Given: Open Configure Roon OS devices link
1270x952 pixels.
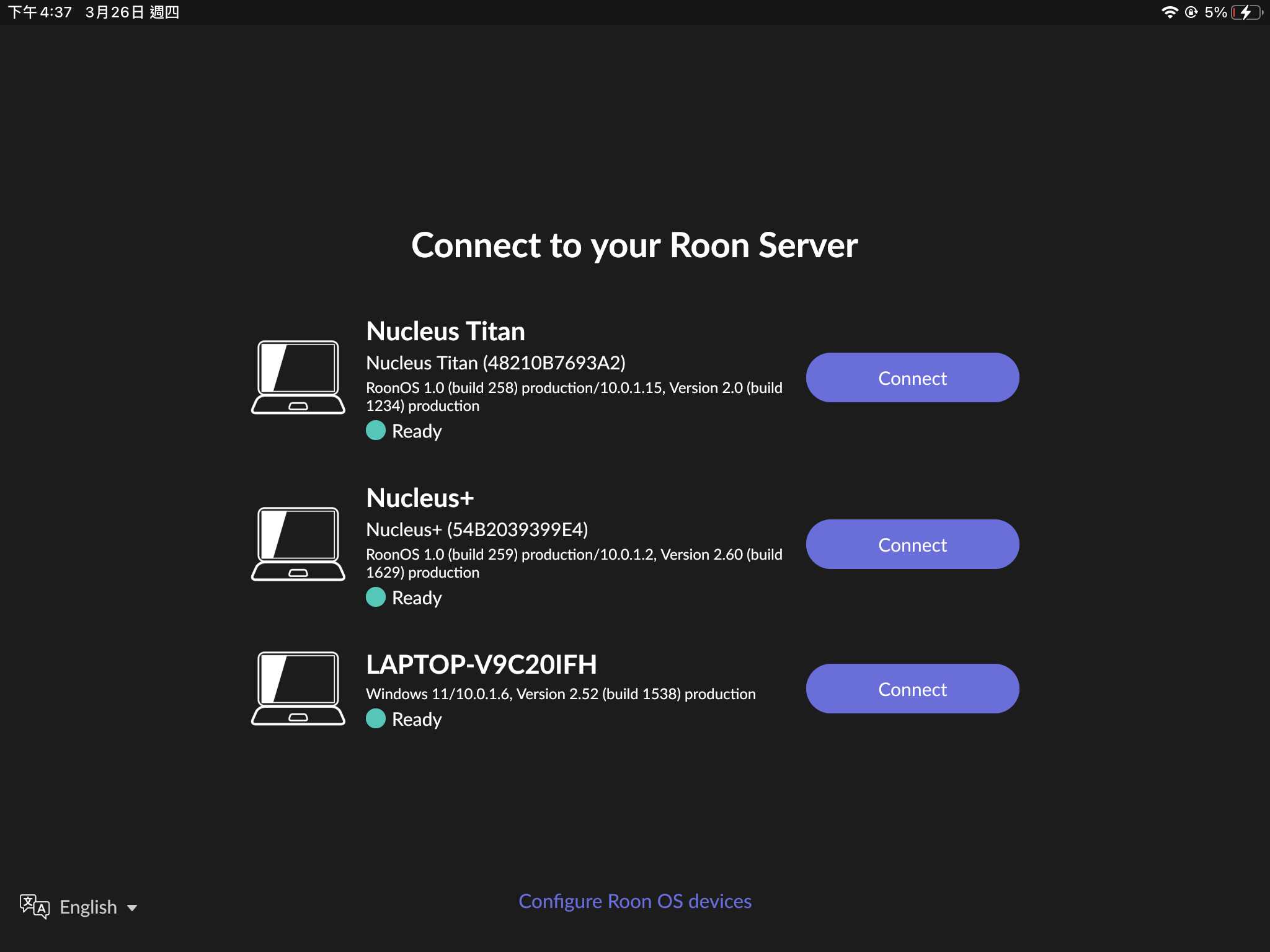Looking at the screenshot, I should [635, 901].
